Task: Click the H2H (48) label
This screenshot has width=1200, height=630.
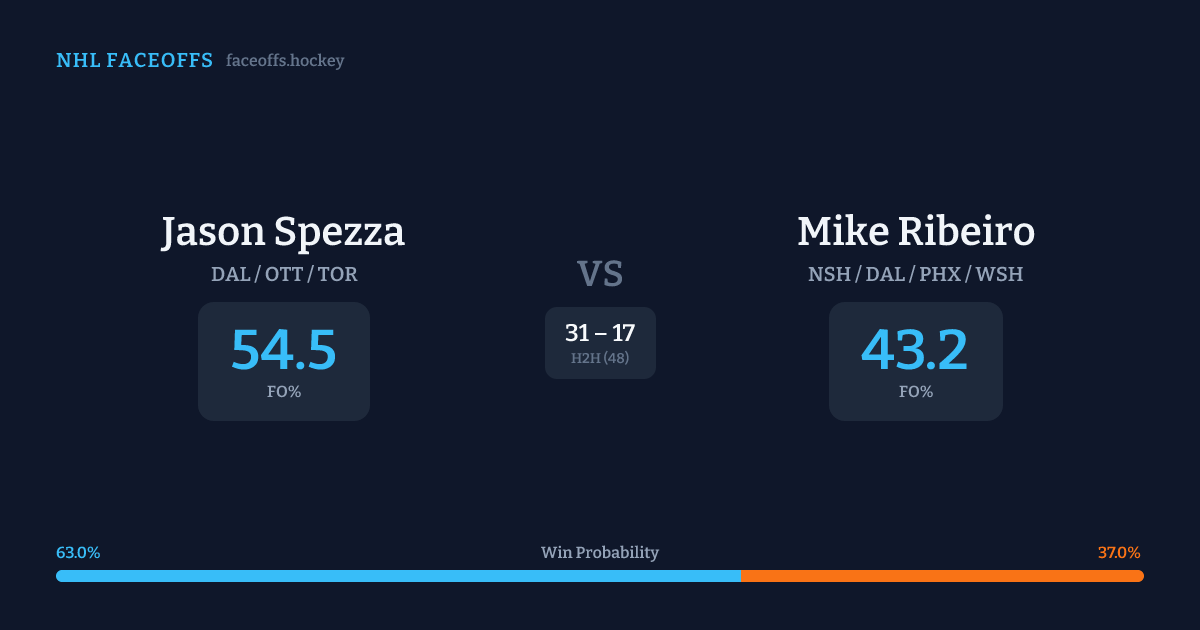Action: 600,358
